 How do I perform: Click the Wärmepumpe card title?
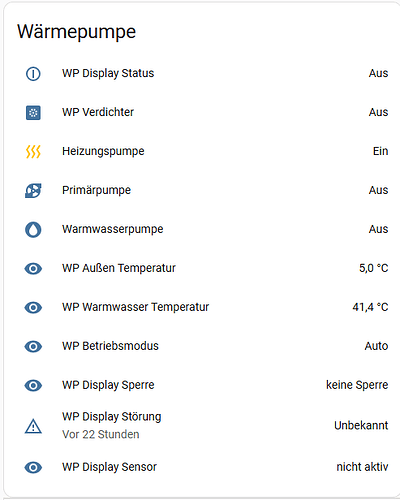click(76, 32)
